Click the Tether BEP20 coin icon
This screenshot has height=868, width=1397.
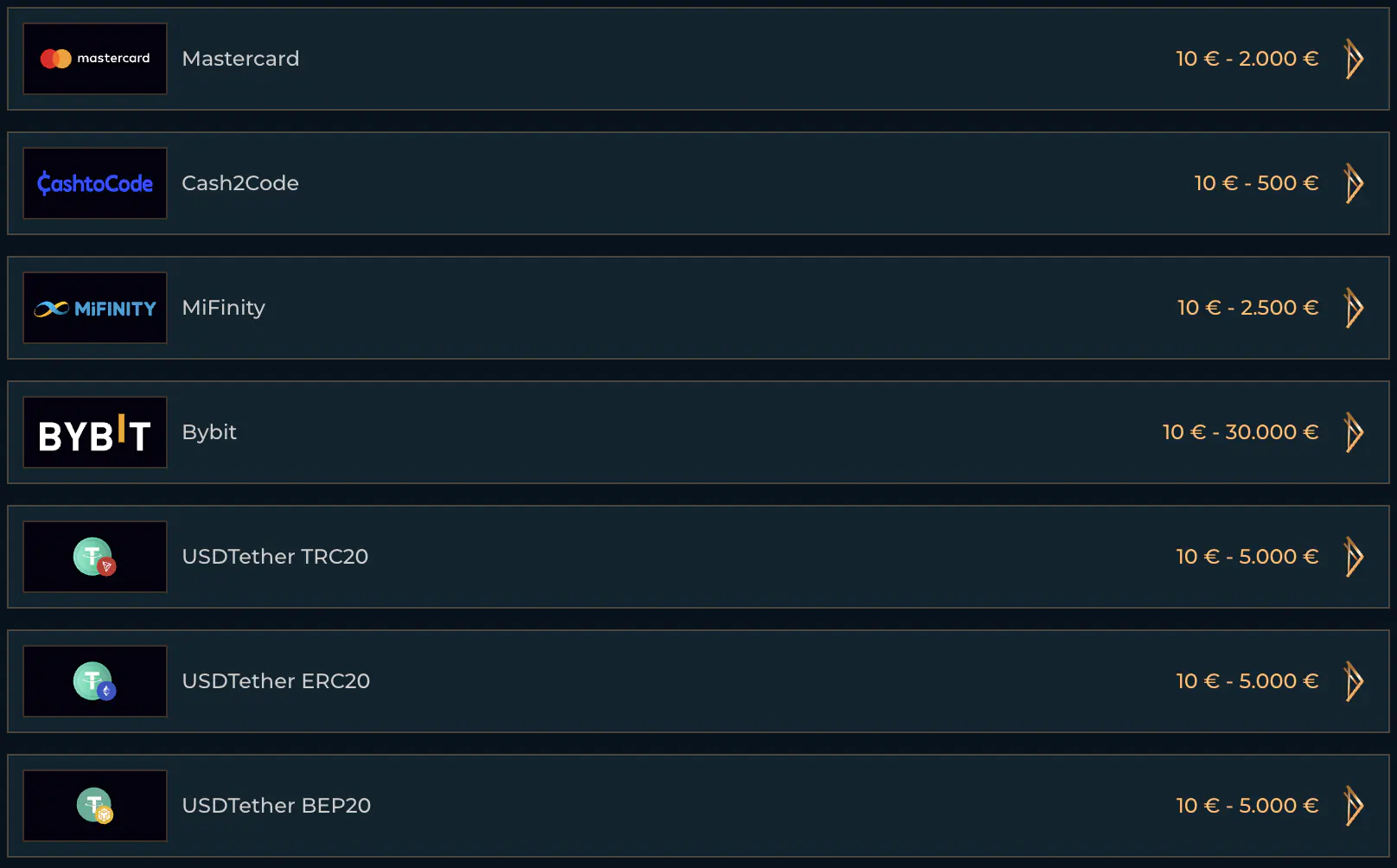(95, 806)
